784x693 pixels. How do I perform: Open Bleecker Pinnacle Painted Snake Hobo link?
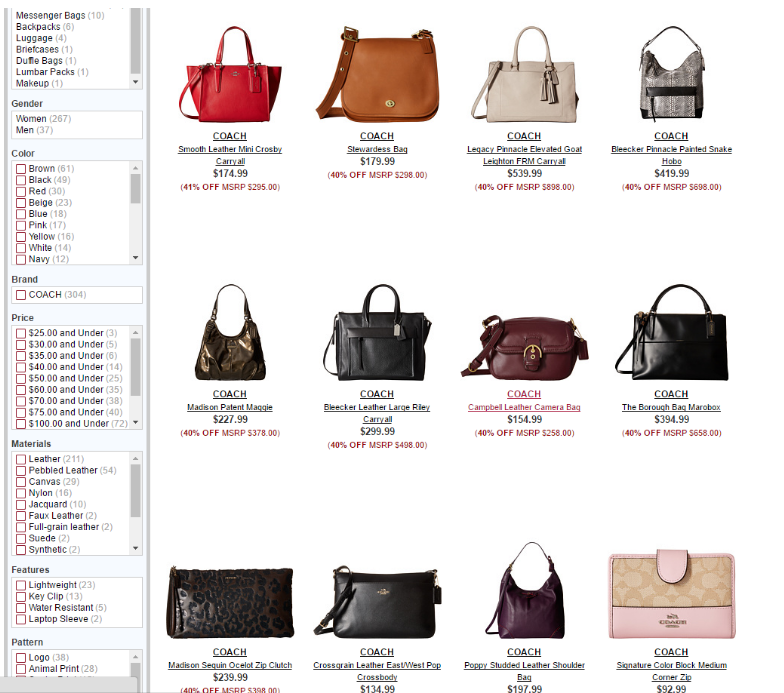click(672, 155)
